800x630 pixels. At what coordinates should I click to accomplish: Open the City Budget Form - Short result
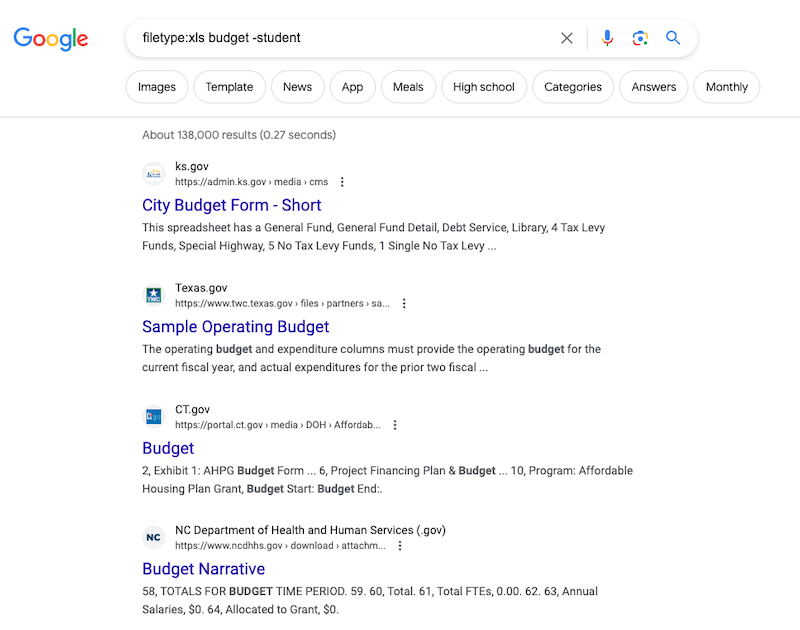[231, 205]
